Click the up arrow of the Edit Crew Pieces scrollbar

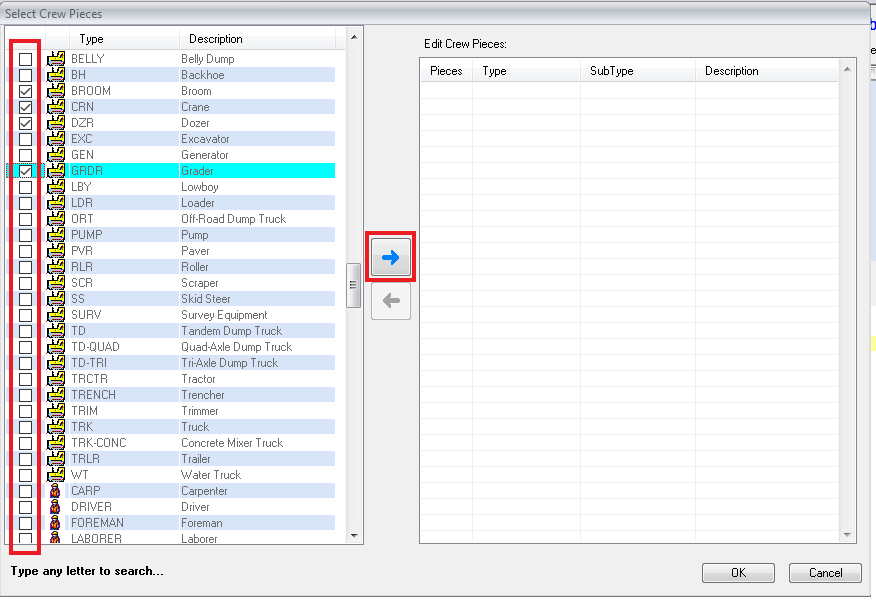point(846,70)
